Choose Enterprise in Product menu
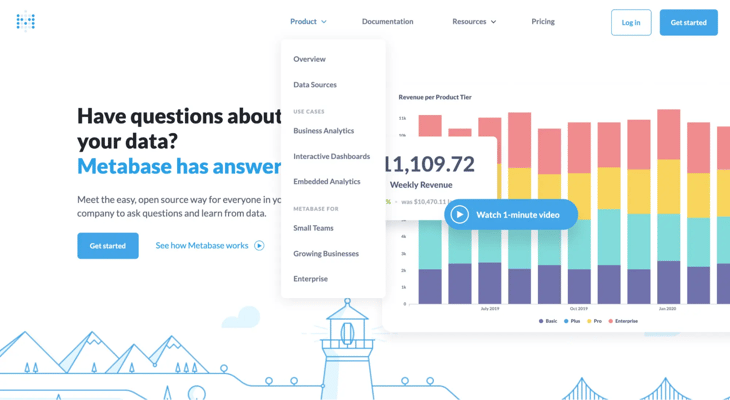This screenshot has width=730, height=400. pos(310,279)
